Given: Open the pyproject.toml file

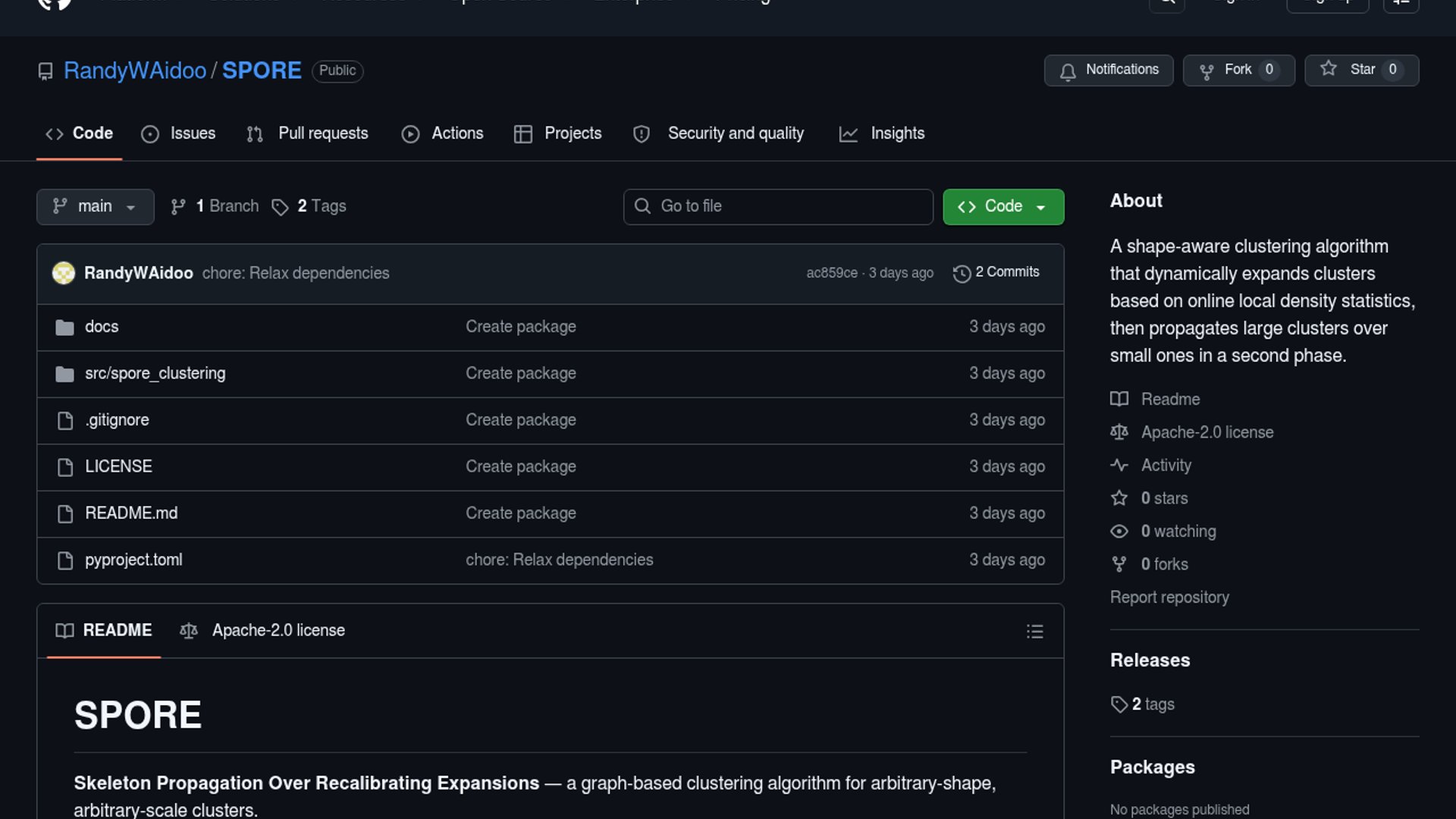Looking at the screenshot, I should (x=133, y=560).
